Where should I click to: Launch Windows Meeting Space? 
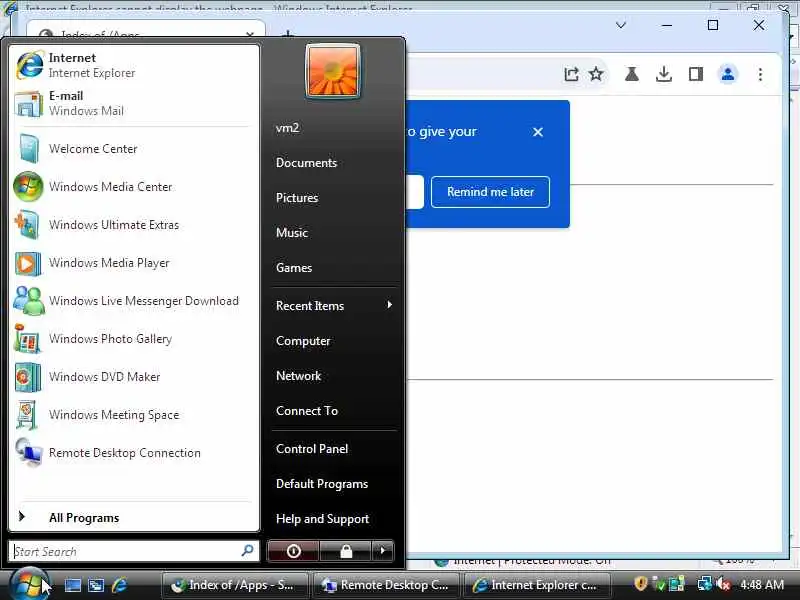click(134, 415)
